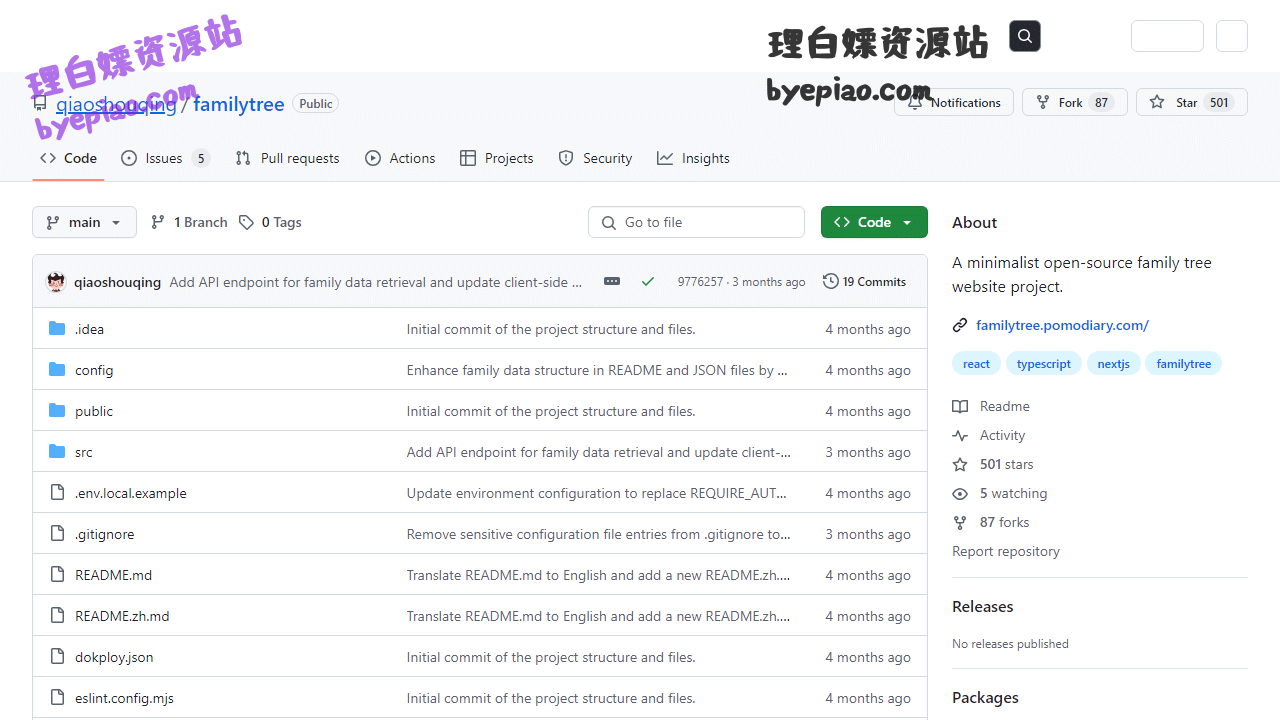The height and width of the screenshot is (720, 1280).
Task: Open dokploy.json file
Action: (x=114, y=657)
